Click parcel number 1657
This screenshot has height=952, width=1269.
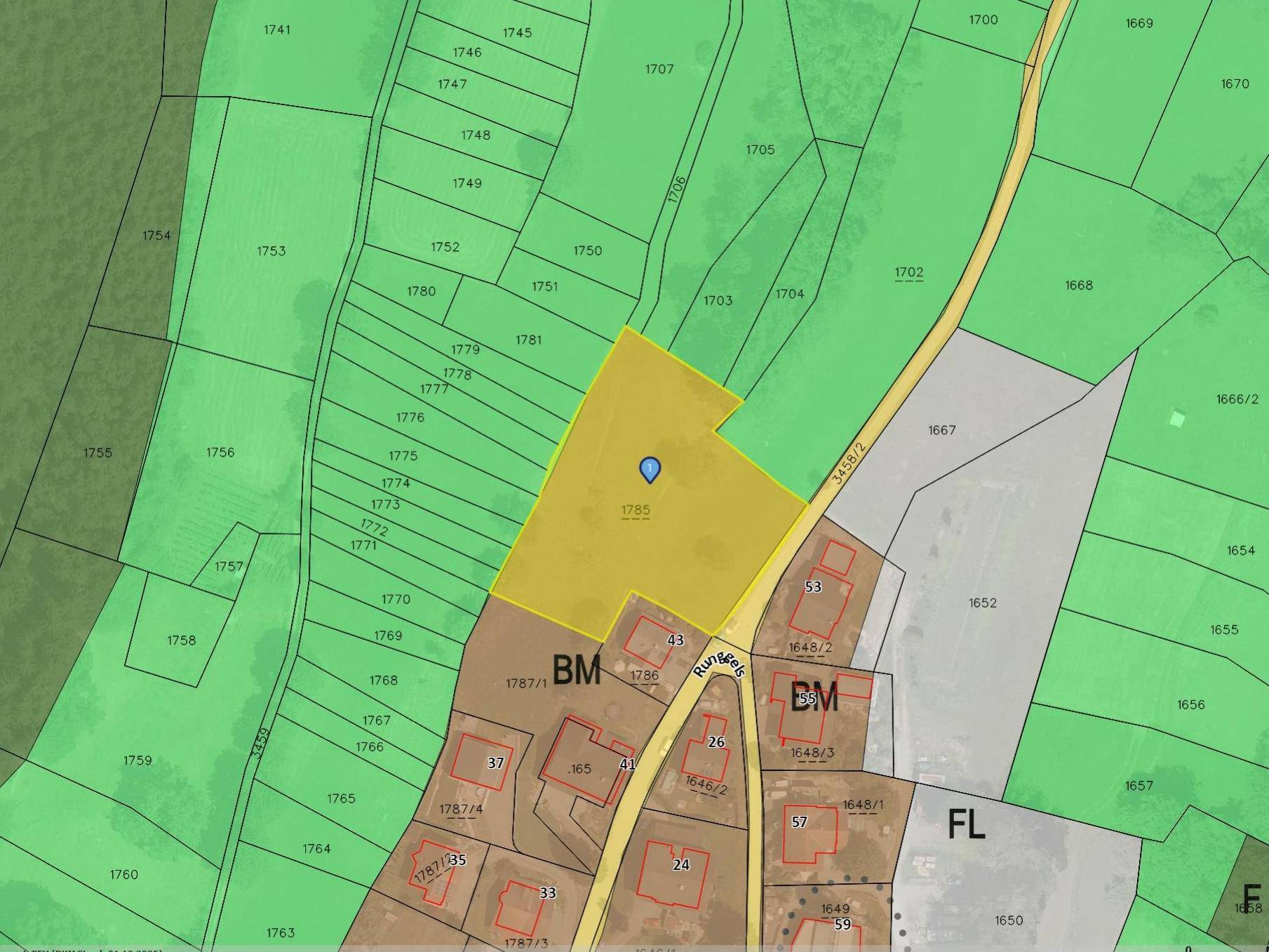click(x=1139, y=786)
